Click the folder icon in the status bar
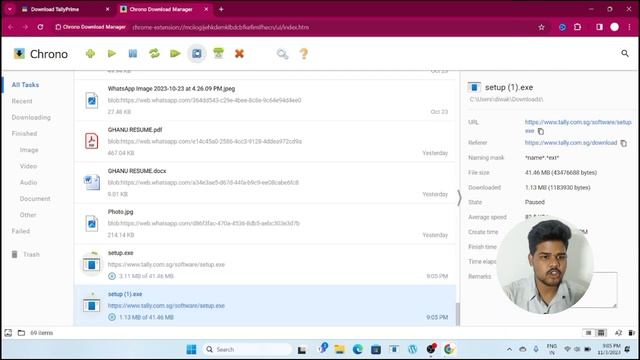Image resolution: width=640 pixels, height=360 pixels. tap(21, 333)
